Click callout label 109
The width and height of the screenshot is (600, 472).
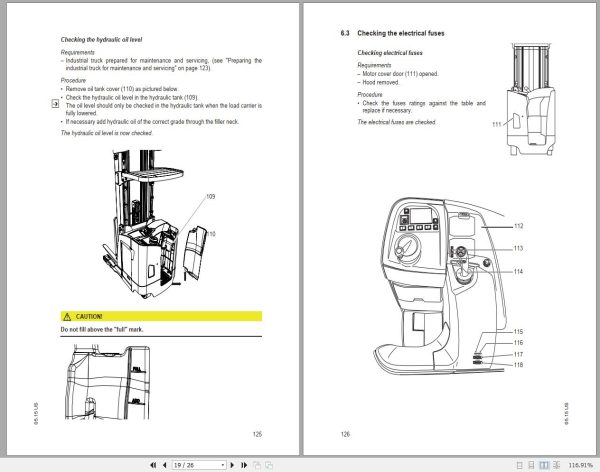210,196
